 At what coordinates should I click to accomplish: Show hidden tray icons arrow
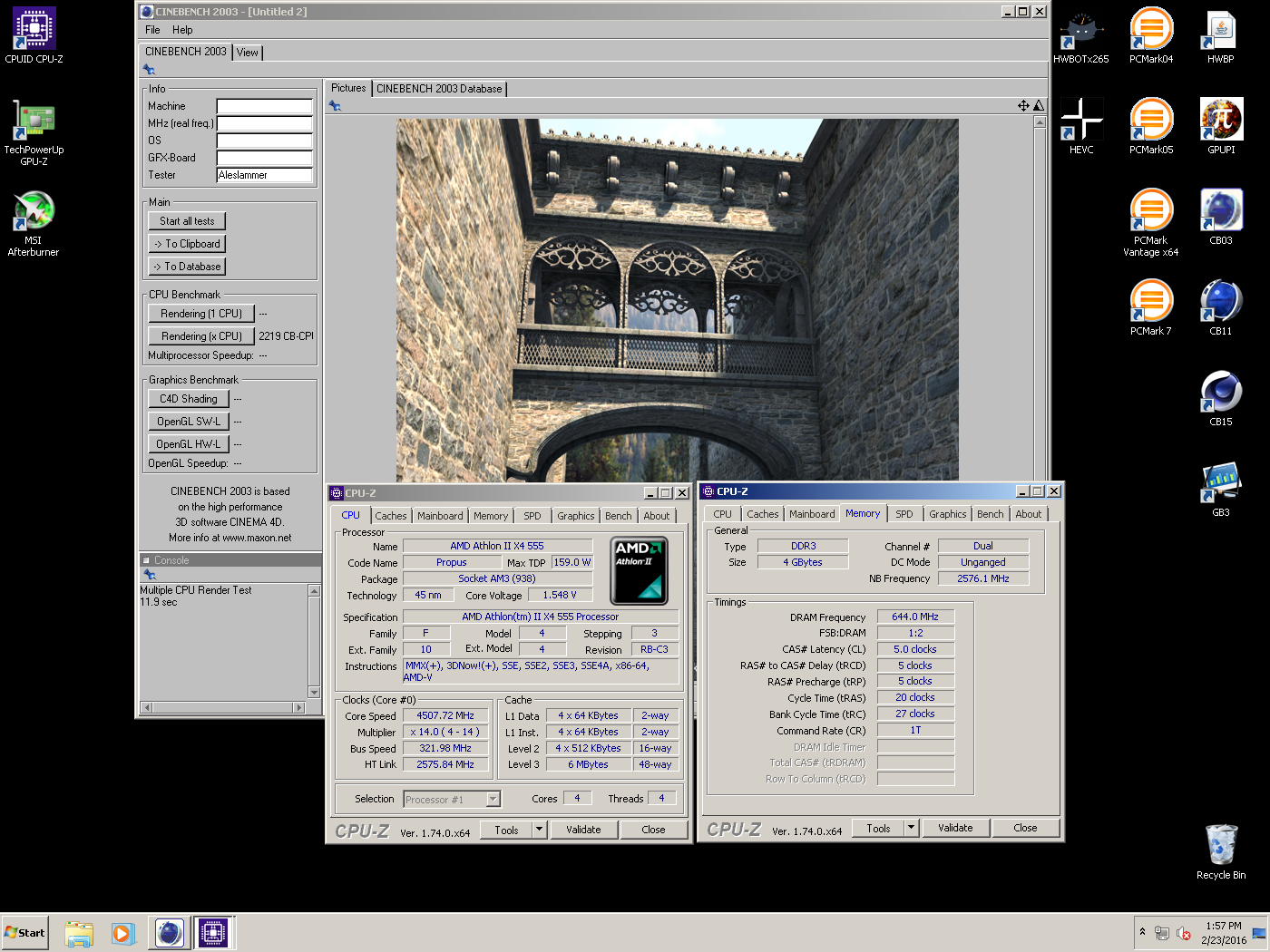pos(1142,932)
